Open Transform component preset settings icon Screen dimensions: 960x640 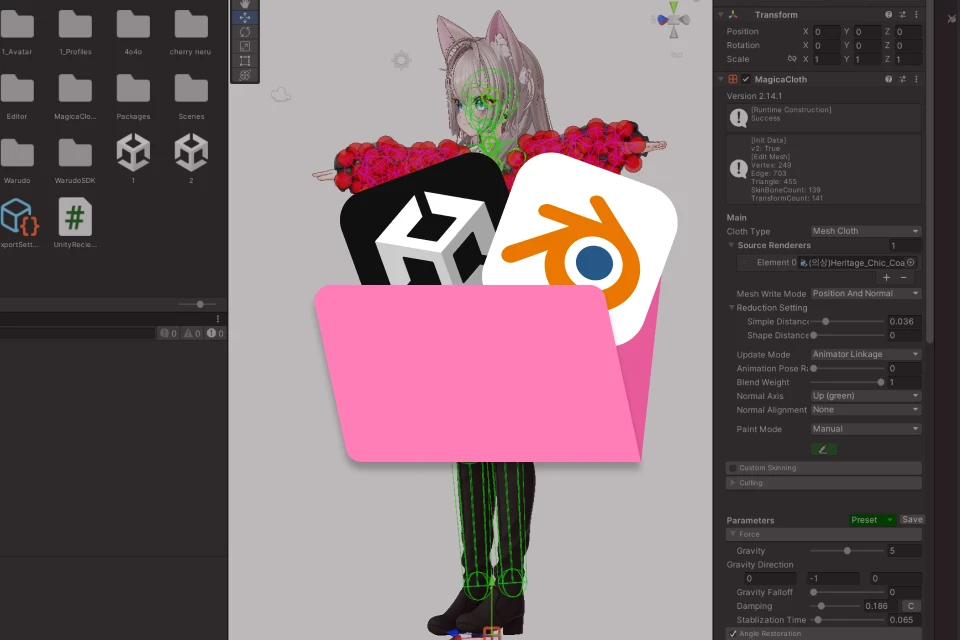point(902,15)
